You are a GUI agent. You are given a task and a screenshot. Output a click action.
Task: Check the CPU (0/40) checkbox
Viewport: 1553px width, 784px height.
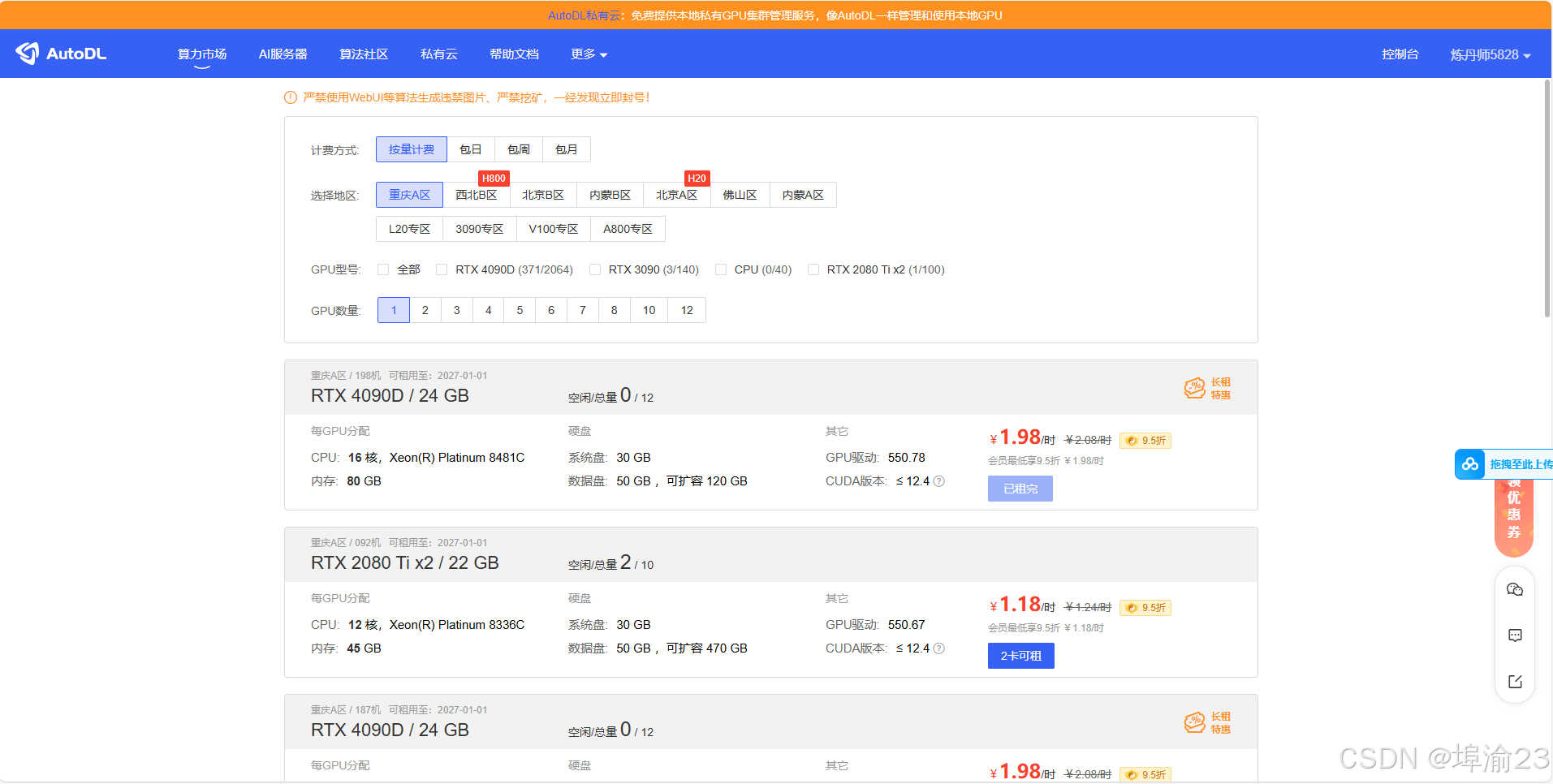click(x=721, y=269)
